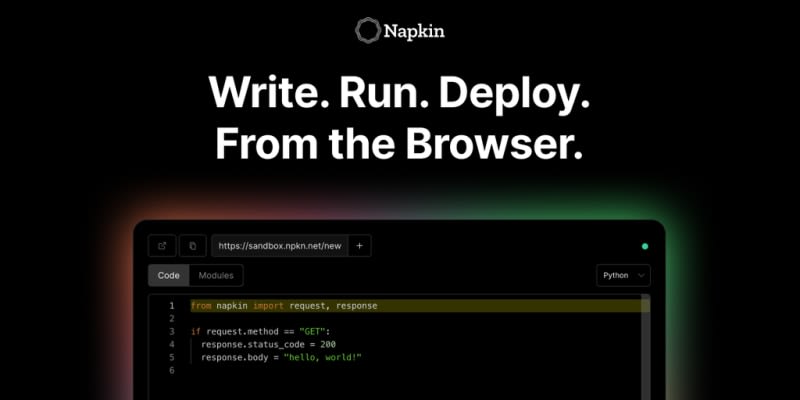This screenshot has width=800, height=400.
Task: Click line number 1 in the gutter
Action: click(x=172, y=306)
